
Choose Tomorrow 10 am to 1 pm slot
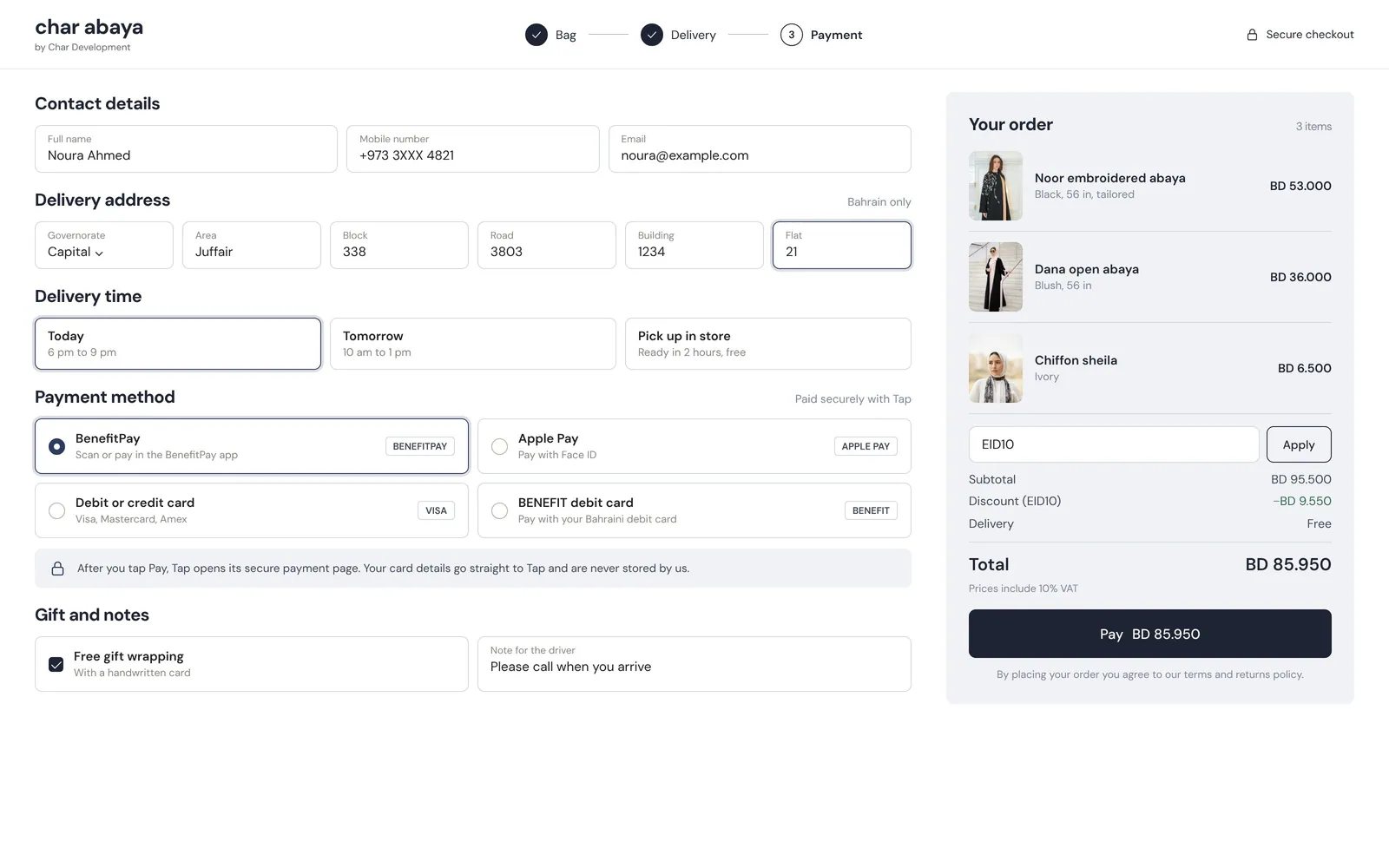pos(473,344)
